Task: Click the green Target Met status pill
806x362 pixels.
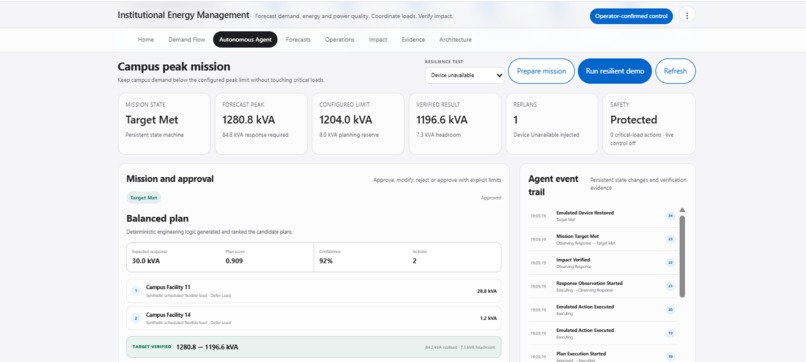Action: 144,197
